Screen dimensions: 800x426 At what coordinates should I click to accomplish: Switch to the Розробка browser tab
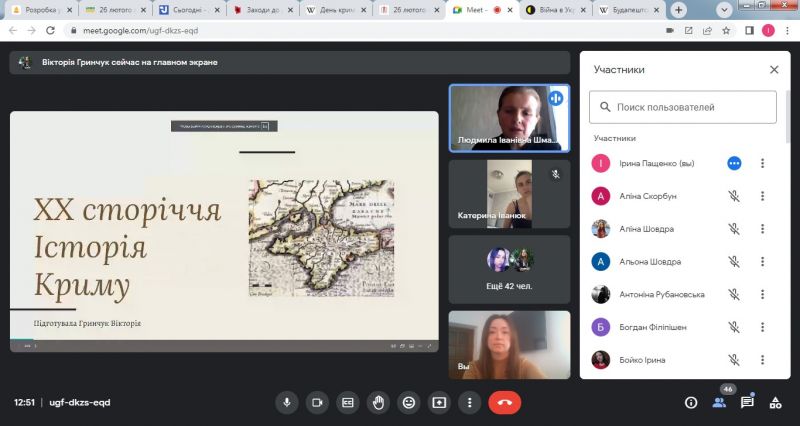tap(42, 10)
